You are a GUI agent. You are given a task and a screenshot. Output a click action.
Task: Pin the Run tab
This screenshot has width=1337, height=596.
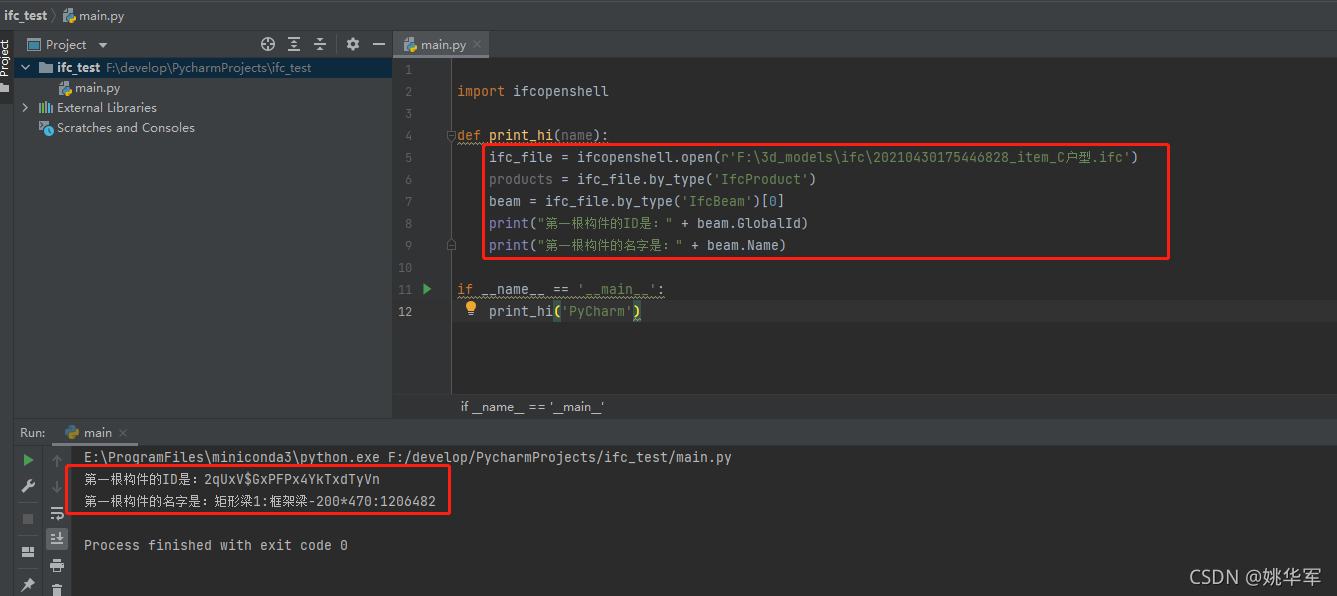28,584
